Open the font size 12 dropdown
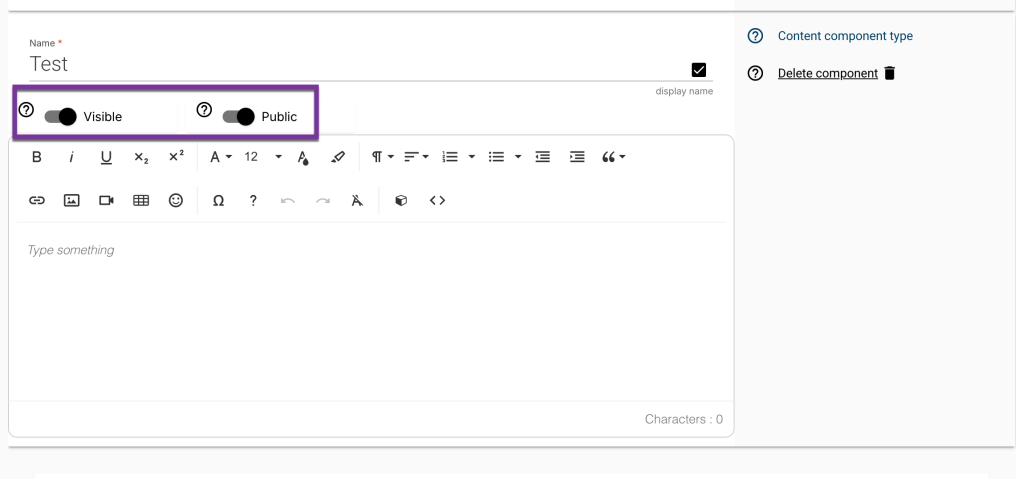Viewport: 1023px width, 479px height. (x=263, y=157)
